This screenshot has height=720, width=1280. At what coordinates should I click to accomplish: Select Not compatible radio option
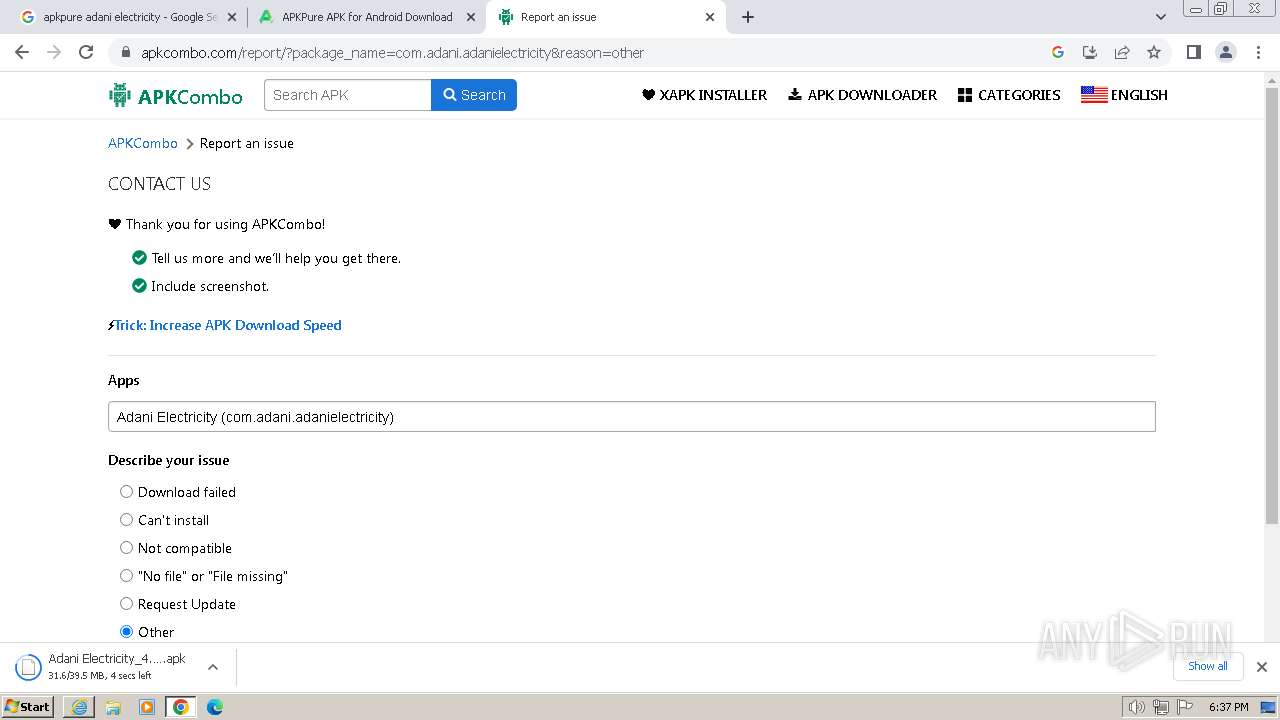click(x=126, y=548)
